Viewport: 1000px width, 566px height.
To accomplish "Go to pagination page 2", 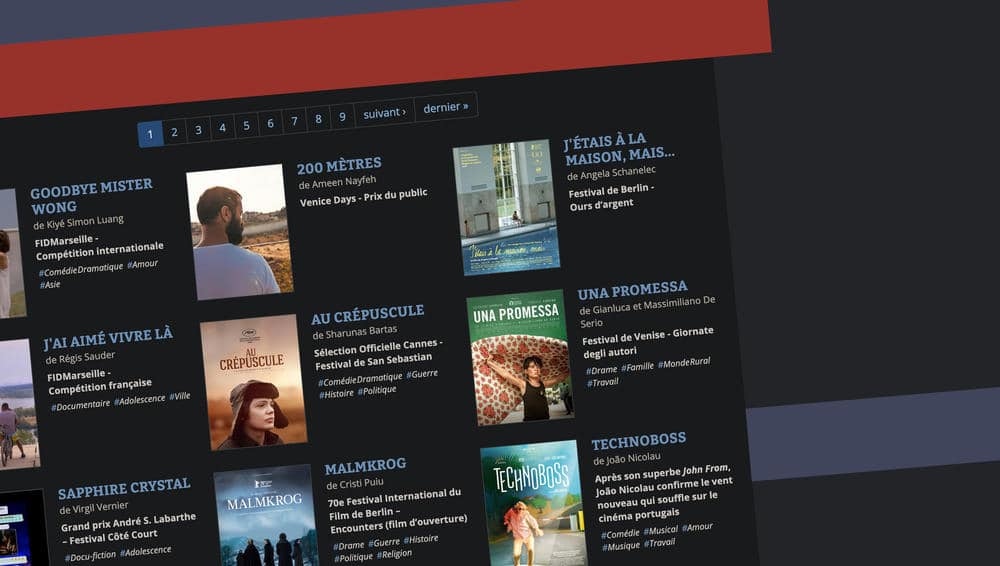I will tap(174, 132).
